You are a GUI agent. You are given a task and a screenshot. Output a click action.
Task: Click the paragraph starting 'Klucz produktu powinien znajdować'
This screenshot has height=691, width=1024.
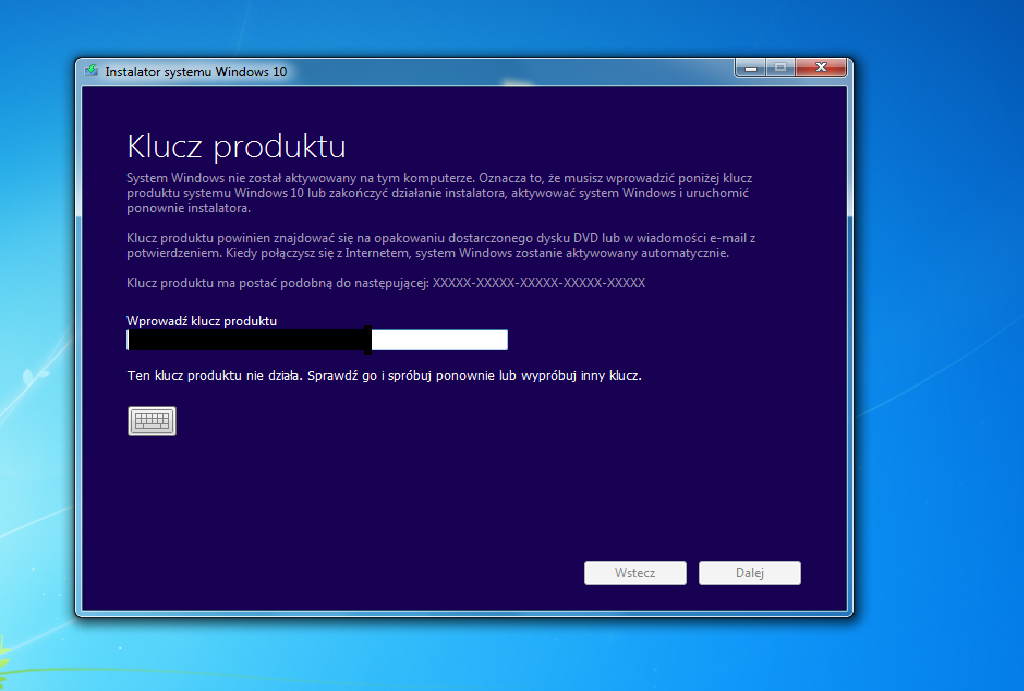coord(441,246)
